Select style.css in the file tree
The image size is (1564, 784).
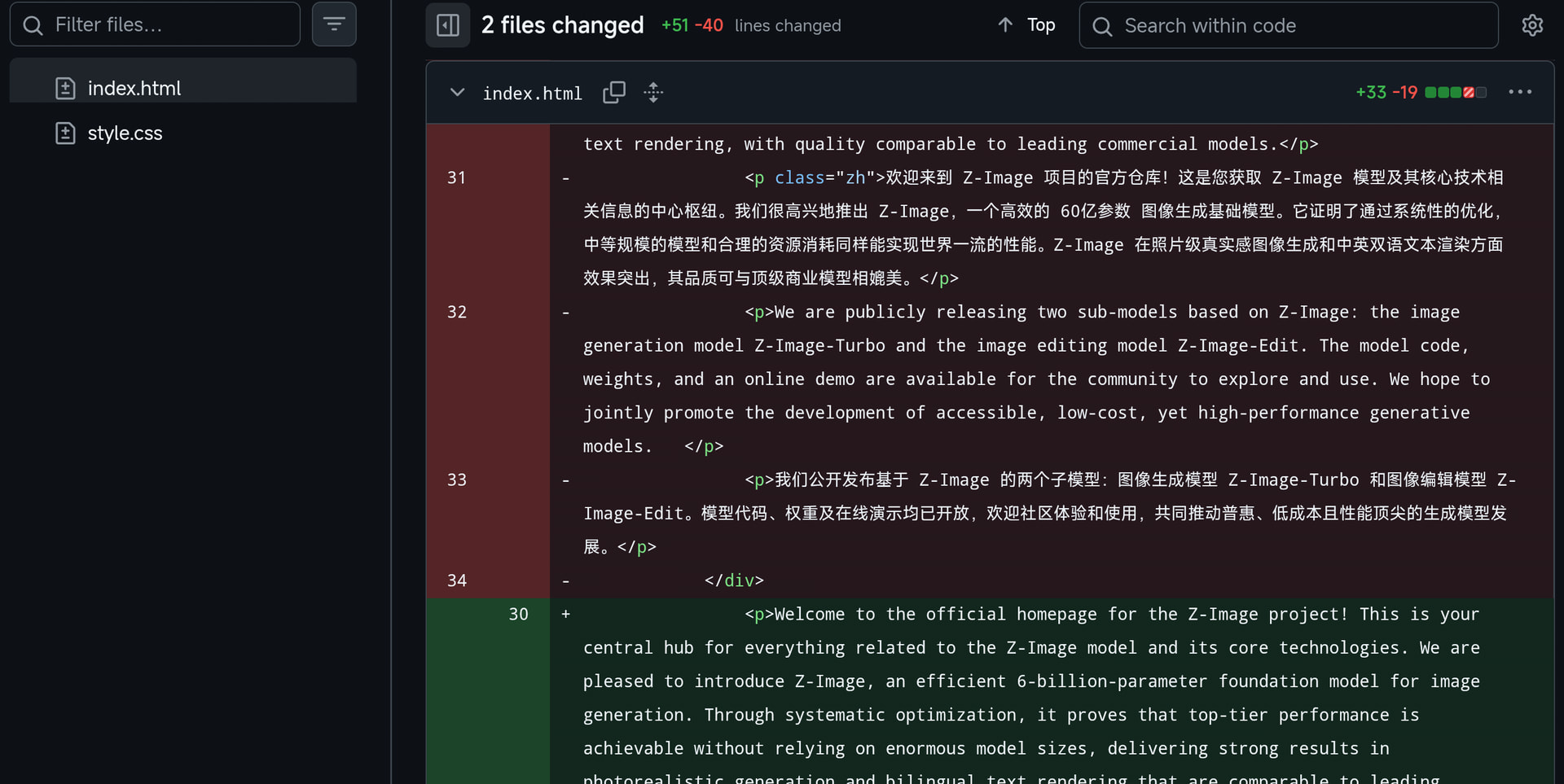pyautogui.click(x=183, y=133)
